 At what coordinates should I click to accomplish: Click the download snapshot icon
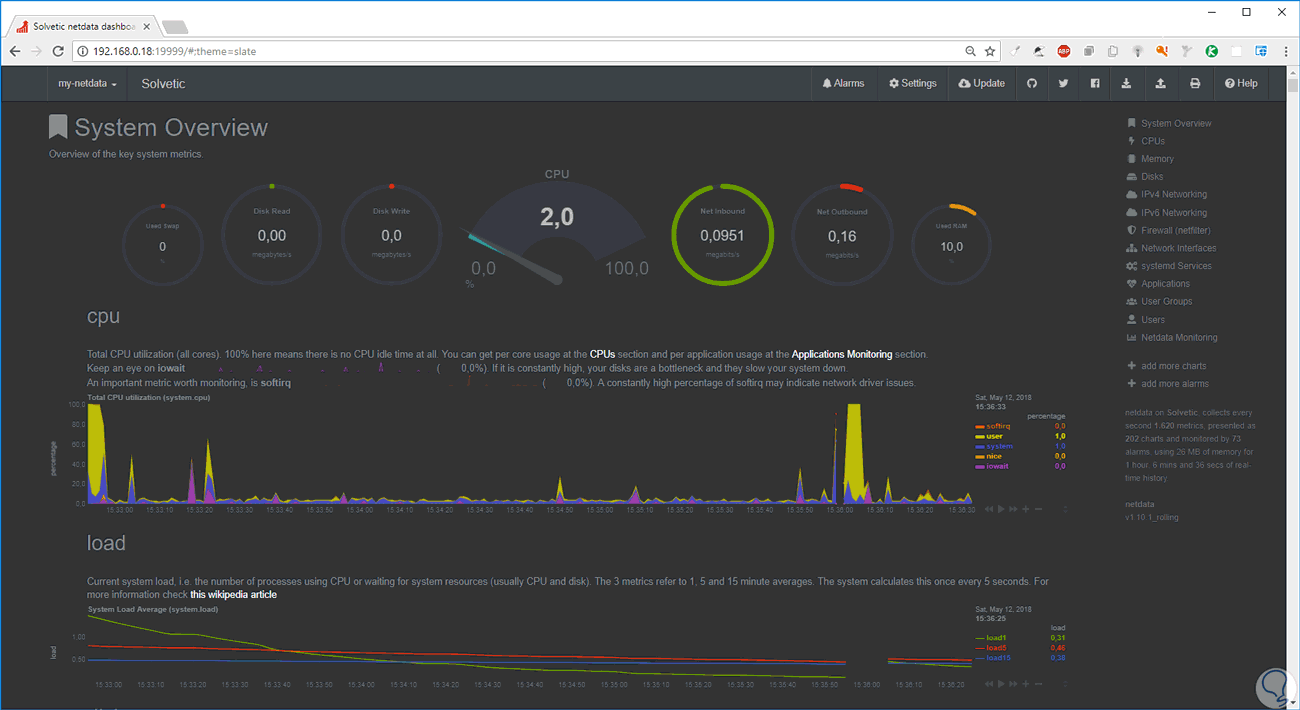(1127, 84)
